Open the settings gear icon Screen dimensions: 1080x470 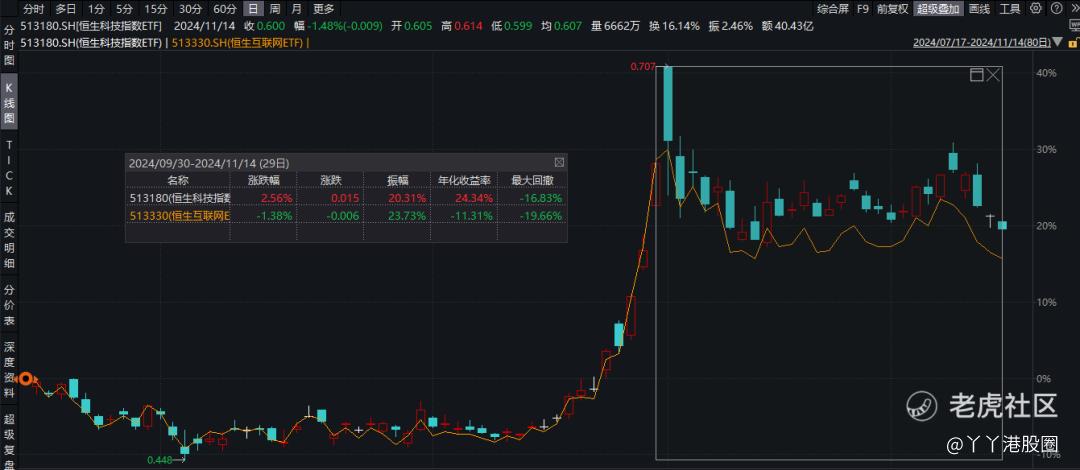point(1036,9)
